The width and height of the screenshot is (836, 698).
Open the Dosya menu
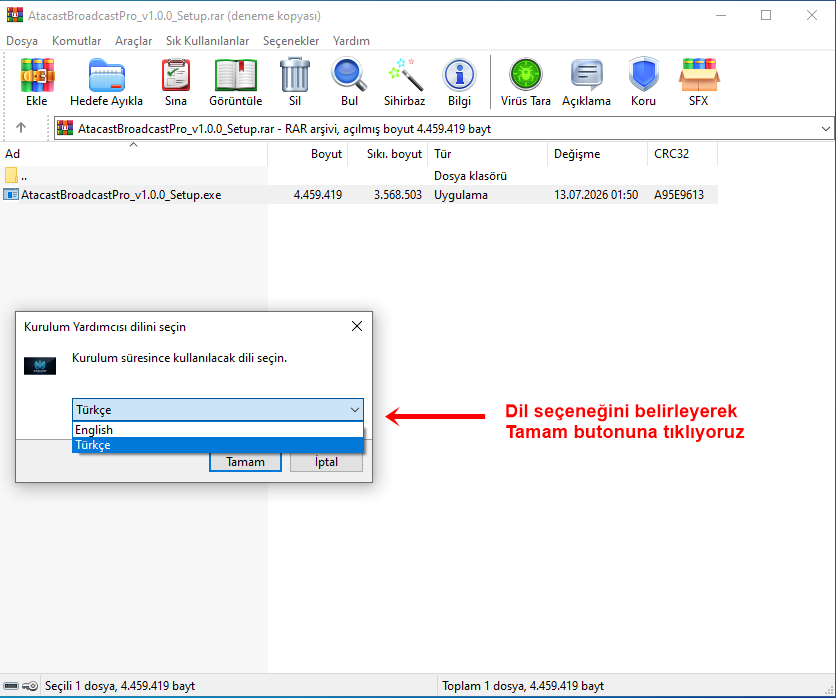22,41
